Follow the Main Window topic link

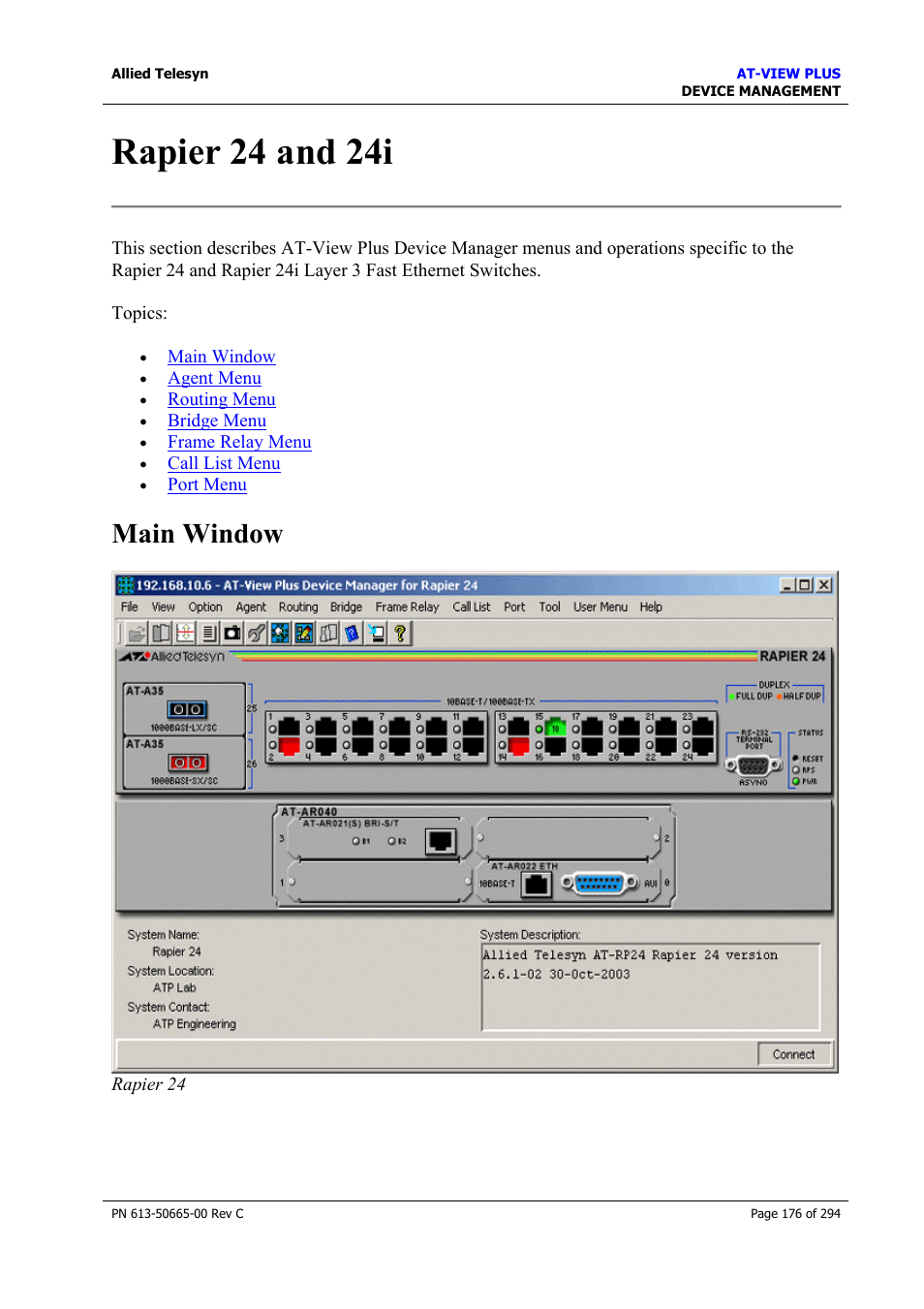tap(221, 357)
